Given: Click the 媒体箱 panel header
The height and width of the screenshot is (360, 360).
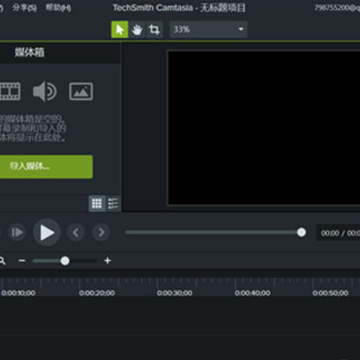Looking at the screenshot, I should point(30,52).
